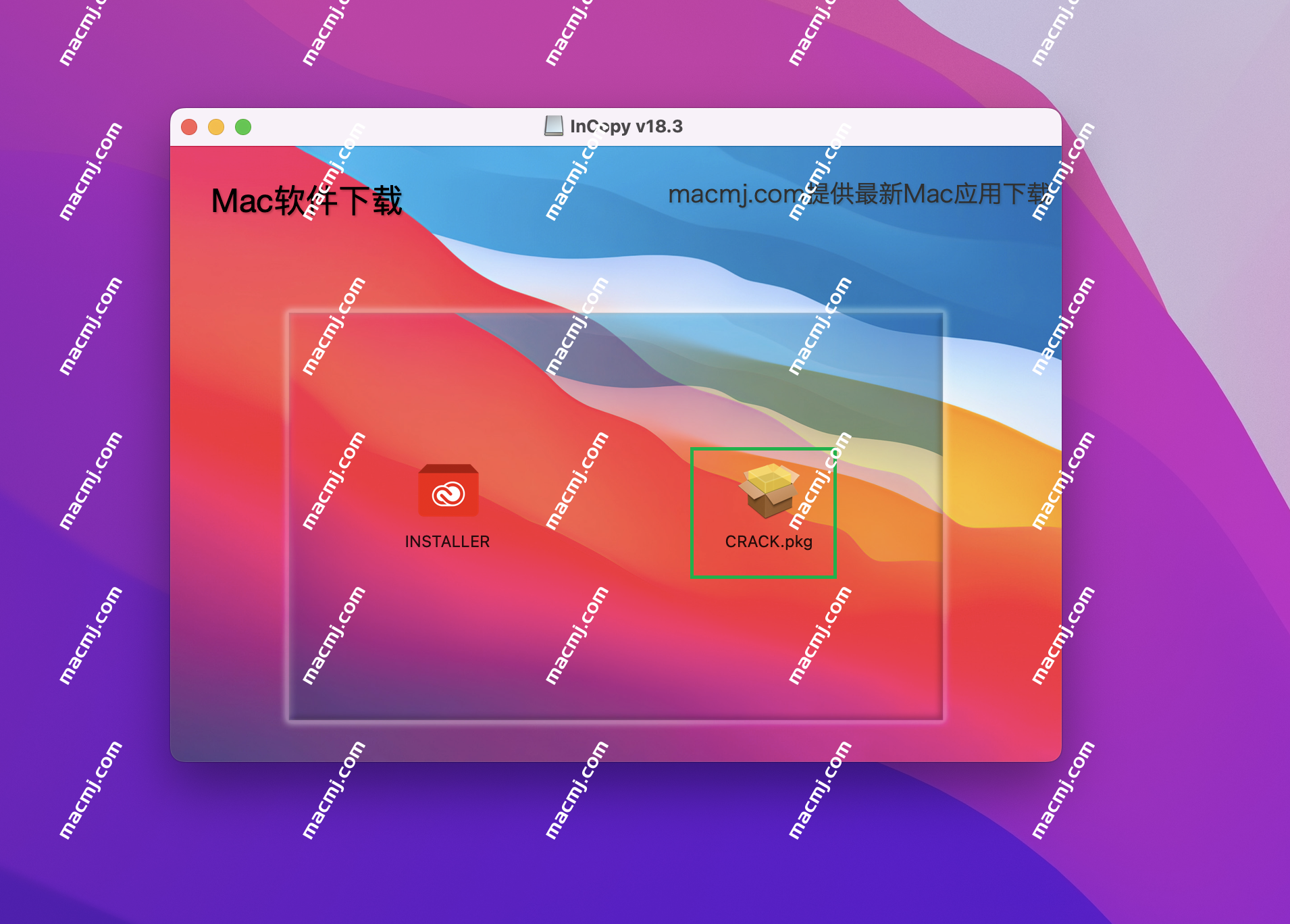The width and height of the screenshot is (1290, 924).
Task: Click the CRACK.pkg file name label
Action: click(769, 542)
